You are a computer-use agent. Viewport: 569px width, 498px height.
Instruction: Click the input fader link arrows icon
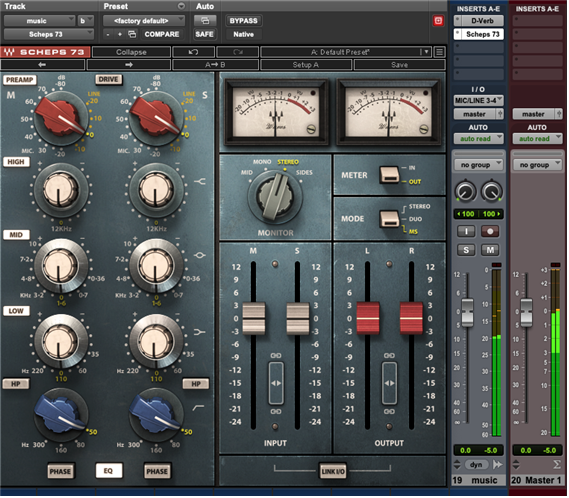[x=276, y=383]
